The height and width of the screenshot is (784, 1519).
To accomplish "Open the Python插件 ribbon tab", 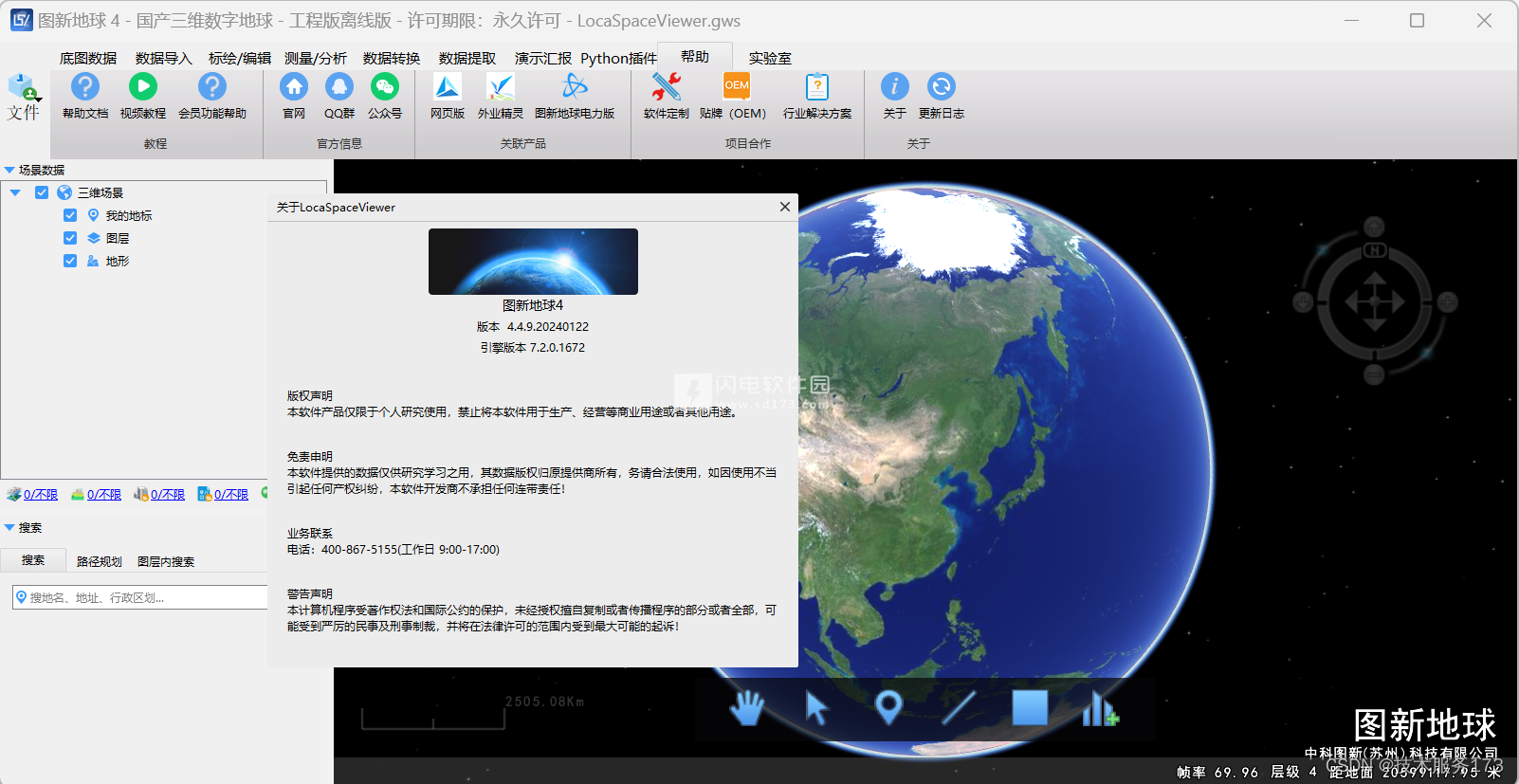I will 618,58.
